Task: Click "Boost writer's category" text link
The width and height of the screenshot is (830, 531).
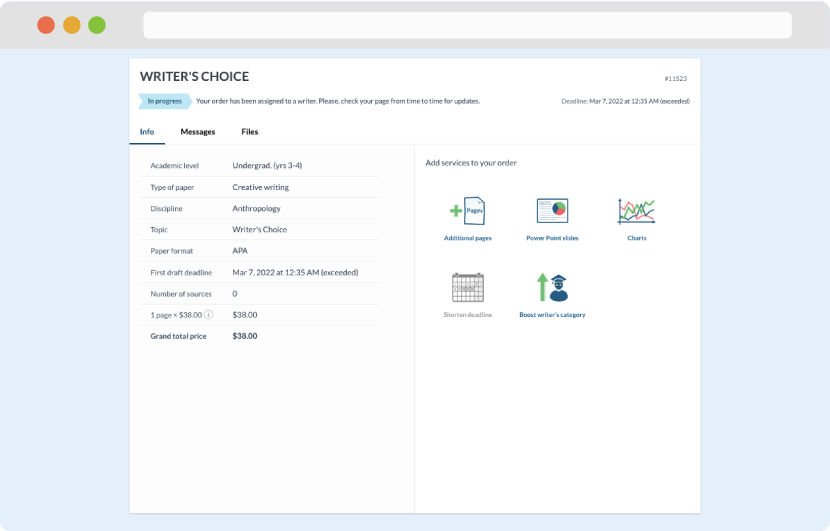Action: pyautogui.click(x=552, y=315)
